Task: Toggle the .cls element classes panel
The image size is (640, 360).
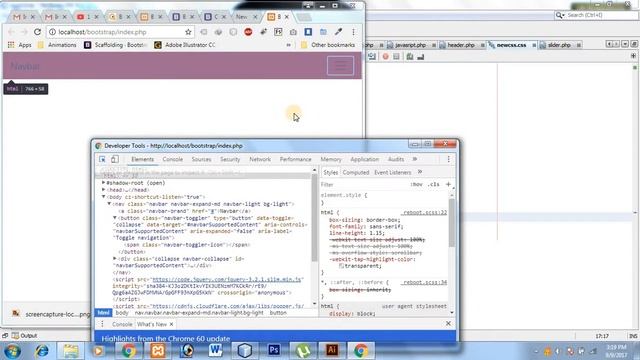Action: pos(433,184)
